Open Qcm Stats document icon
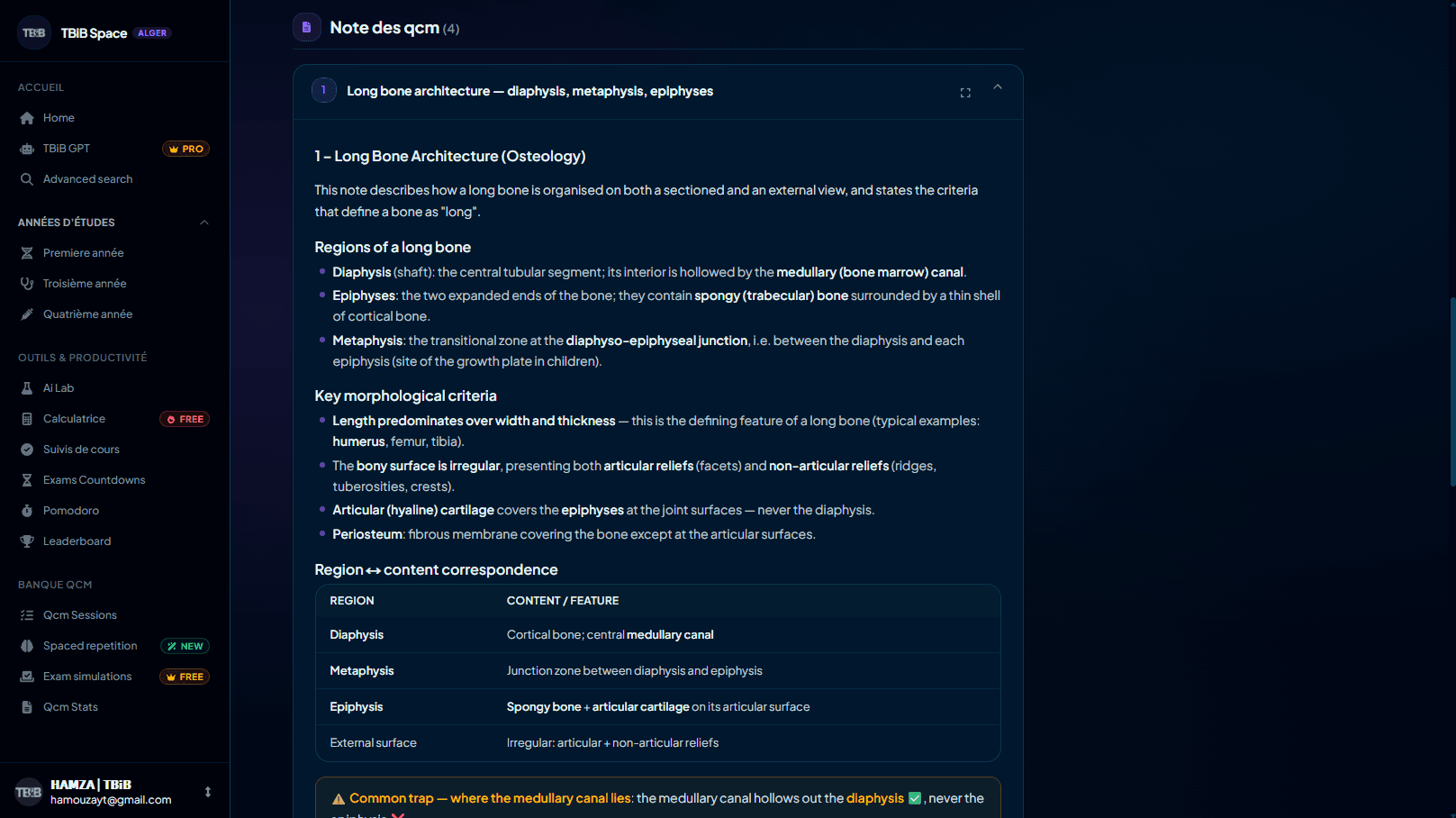Screen dimensions: 1456x818 [x=27, y=707]
